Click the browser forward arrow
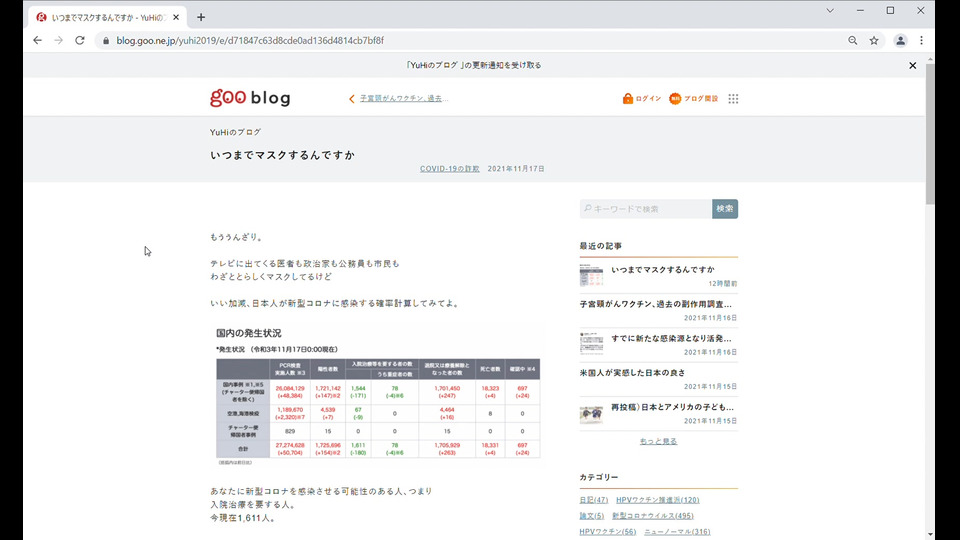The width and height of the screenshot is (960, 540). point(58,40)
